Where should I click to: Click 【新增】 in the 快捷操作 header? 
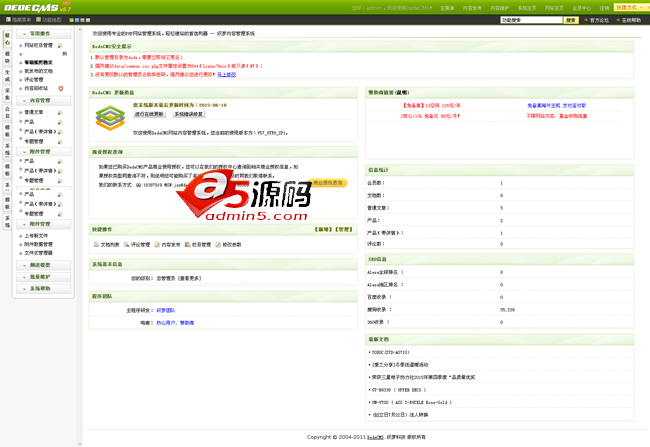324,229
